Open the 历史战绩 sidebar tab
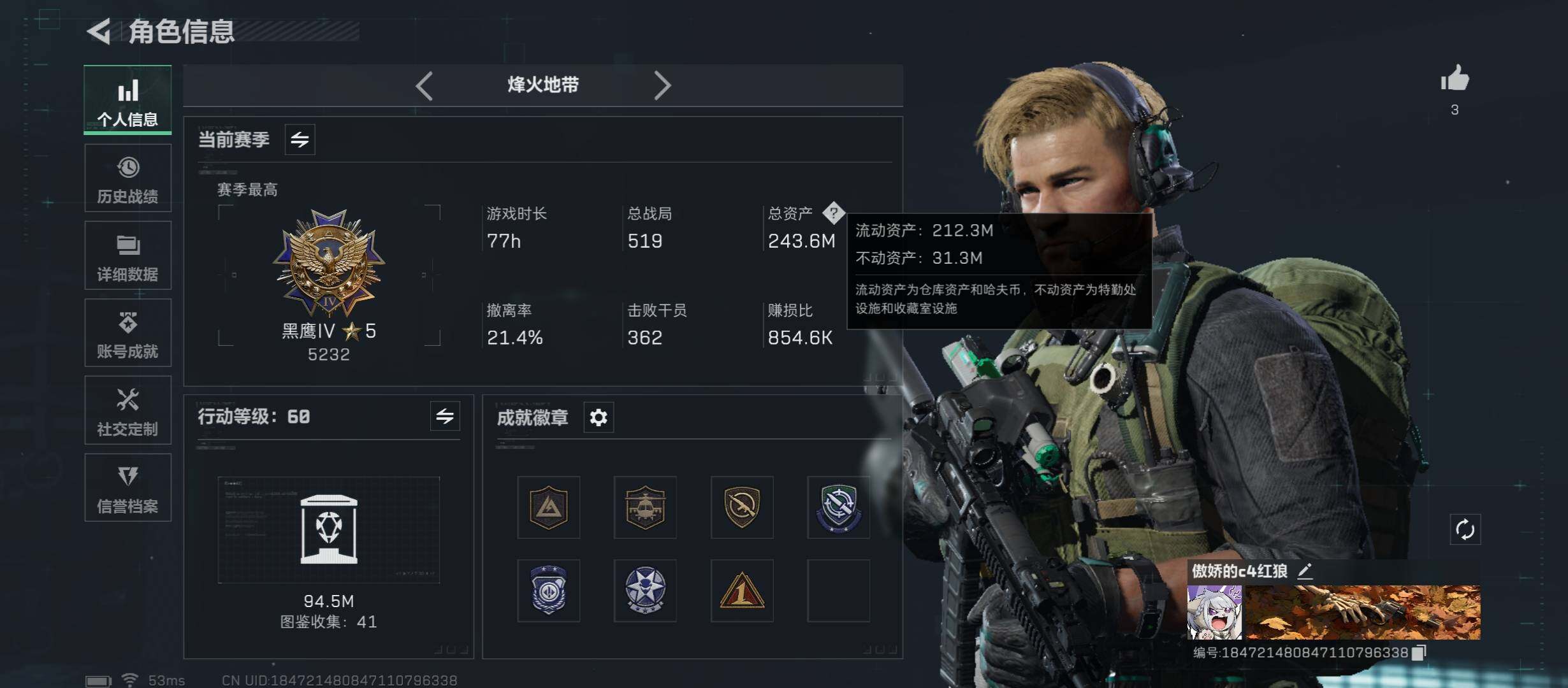This screenshot has height=688, width=1568. [127, 178]
